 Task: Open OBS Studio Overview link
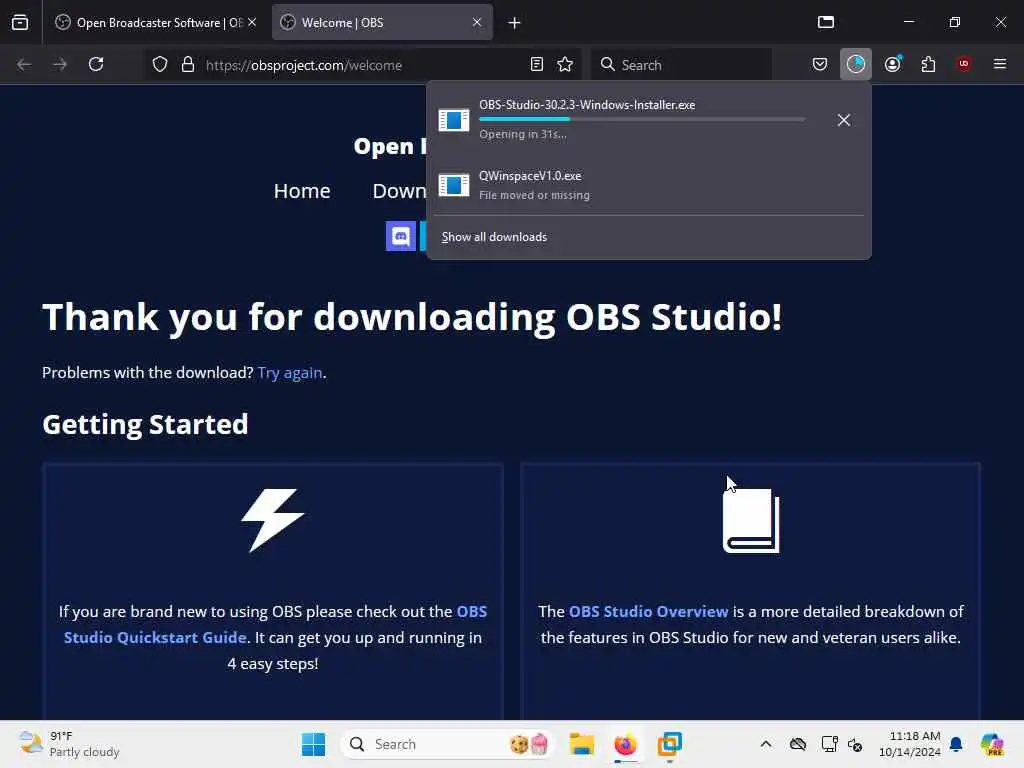coord(648,611)
